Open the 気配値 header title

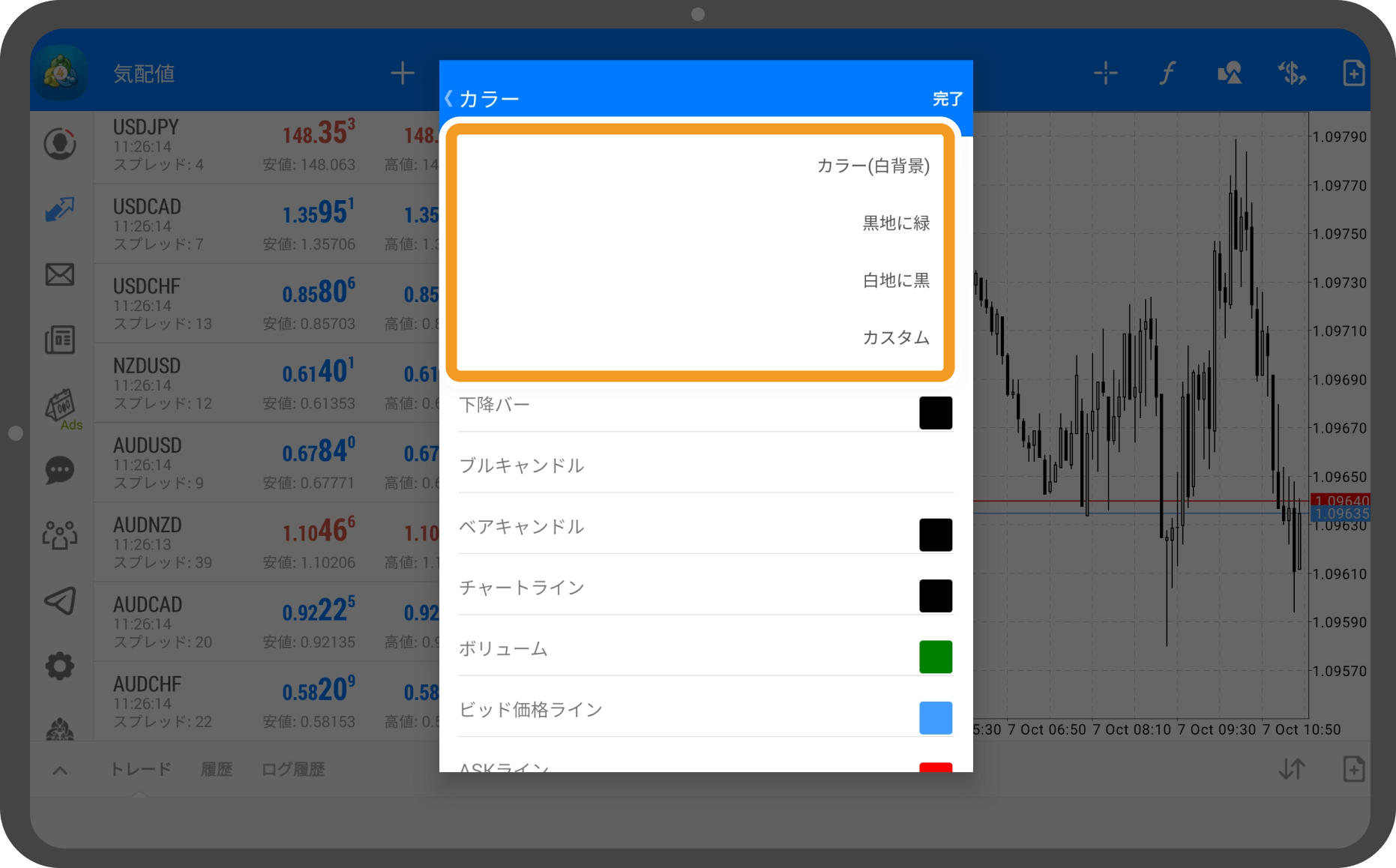tap(144, 73)
